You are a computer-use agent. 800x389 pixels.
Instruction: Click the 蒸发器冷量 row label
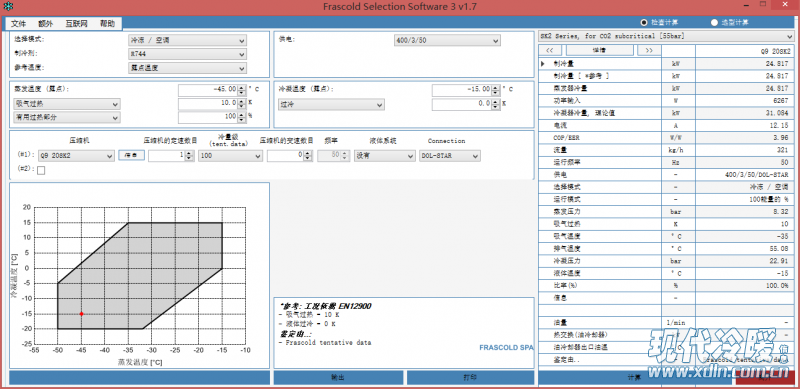pos(569,88)
